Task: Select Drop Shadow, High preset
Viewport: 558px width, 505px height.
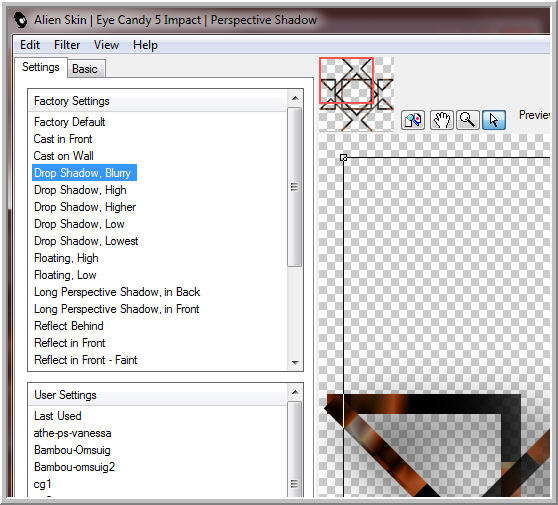Action: [x=80, y=190]
